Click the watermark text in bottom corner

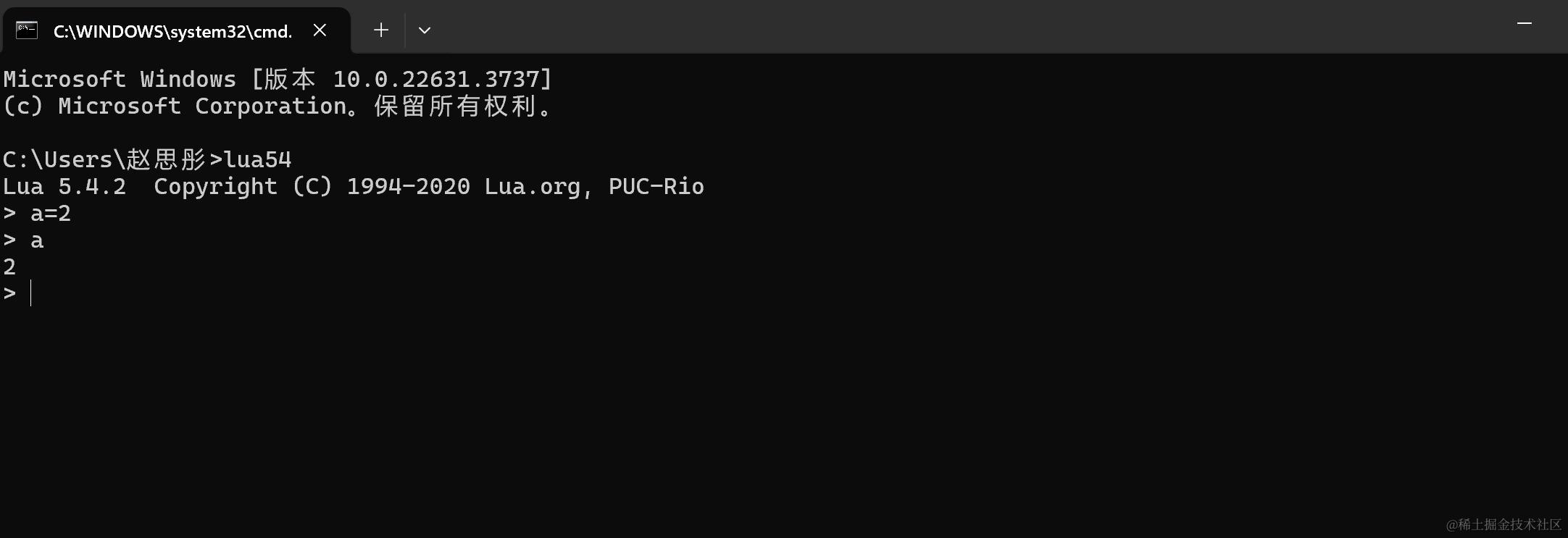pos(1504,524)
